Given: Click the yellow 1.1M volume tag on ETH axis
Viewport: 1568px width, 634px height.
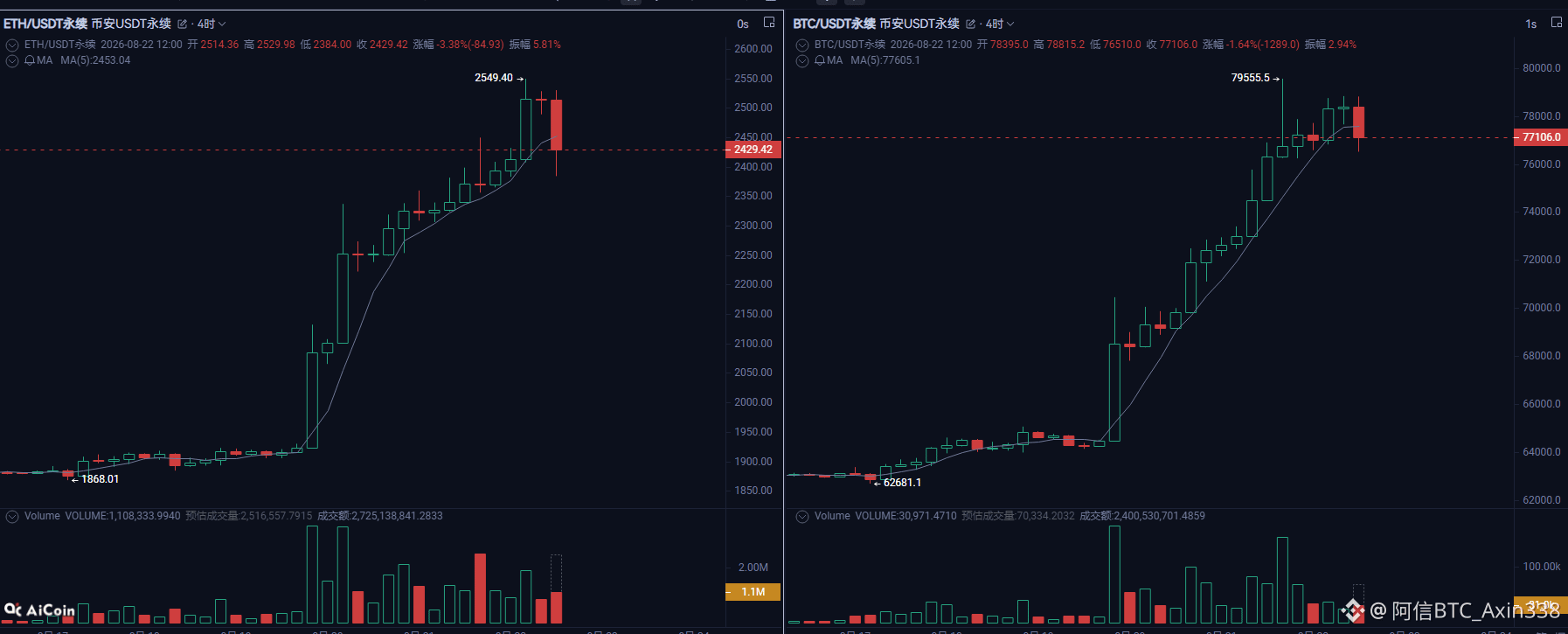Looking at the screenshot, I should 753,592.
